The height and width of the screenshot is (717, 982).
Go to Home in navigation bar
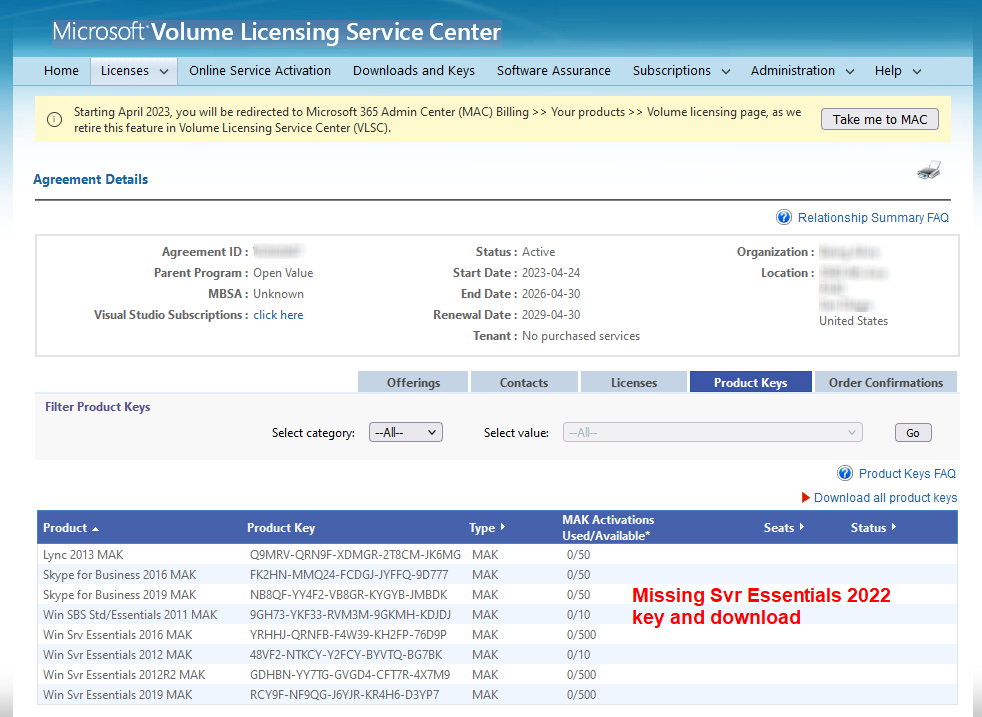tap(61, 71)
